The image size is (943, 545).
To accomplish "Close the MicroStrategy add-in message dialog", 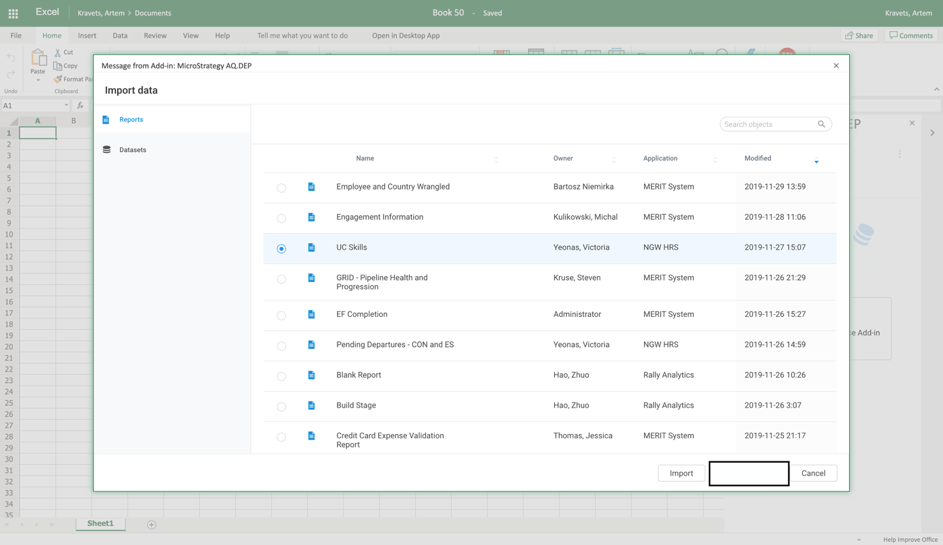I will [x=836, y=66].
